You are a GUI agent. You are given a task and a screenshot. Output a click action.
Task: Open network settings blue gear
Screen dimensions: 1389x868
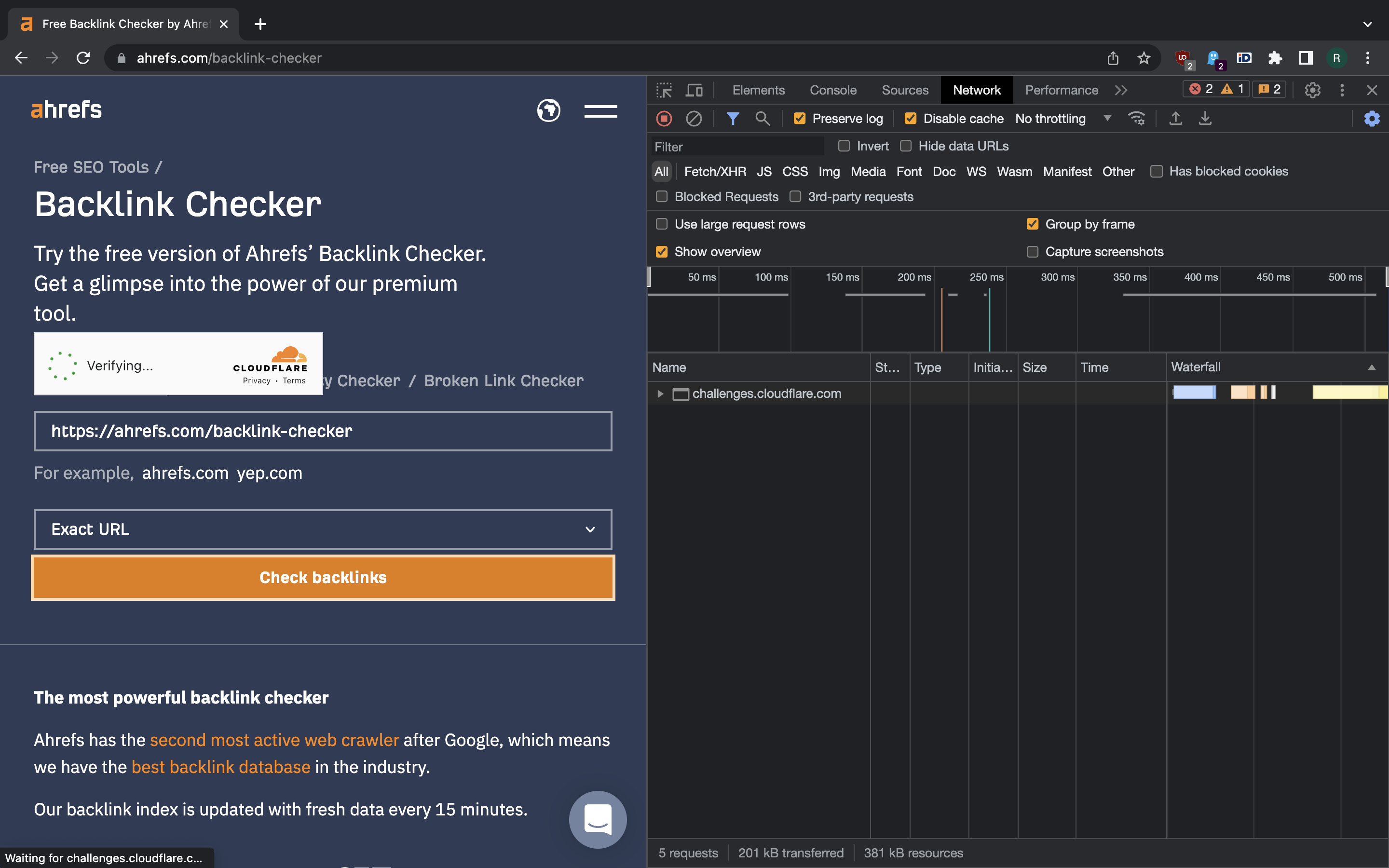click(1372, 119)
